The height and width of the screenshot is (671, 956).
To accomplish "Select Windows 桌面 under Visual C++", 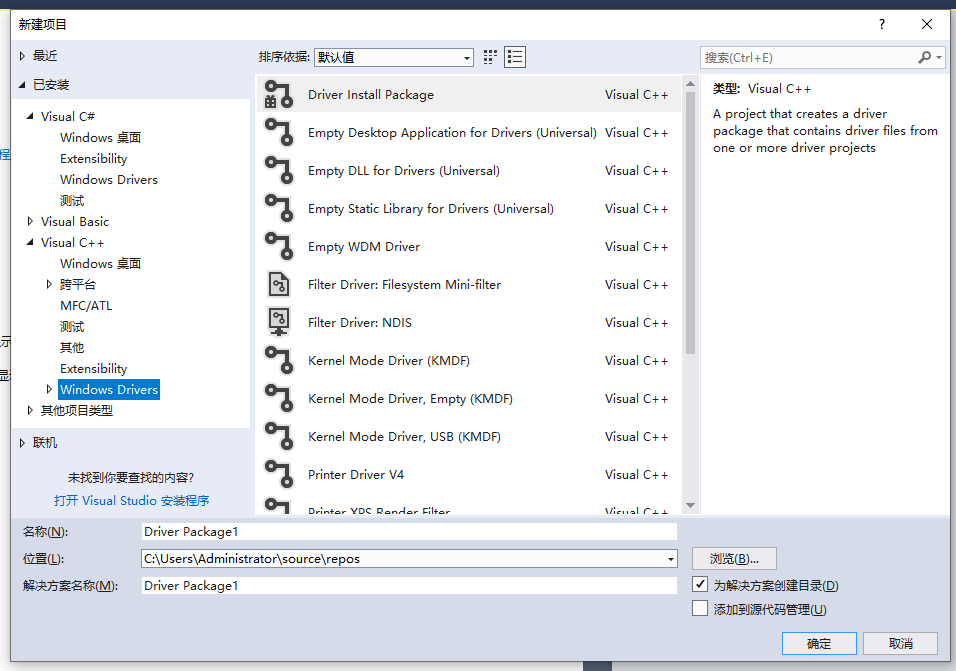I will click(x=101, y=263).
